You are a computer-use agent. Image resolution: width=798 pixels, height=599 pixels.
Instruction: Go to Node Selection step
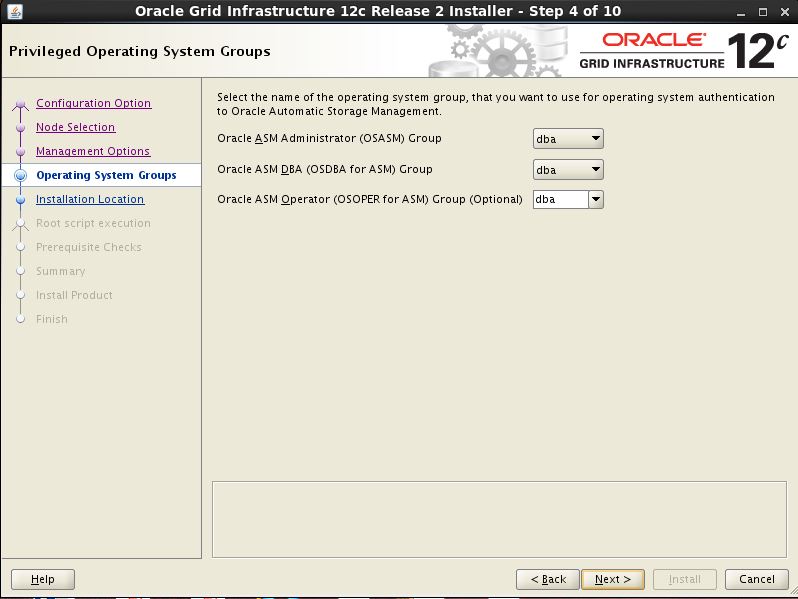75,127
